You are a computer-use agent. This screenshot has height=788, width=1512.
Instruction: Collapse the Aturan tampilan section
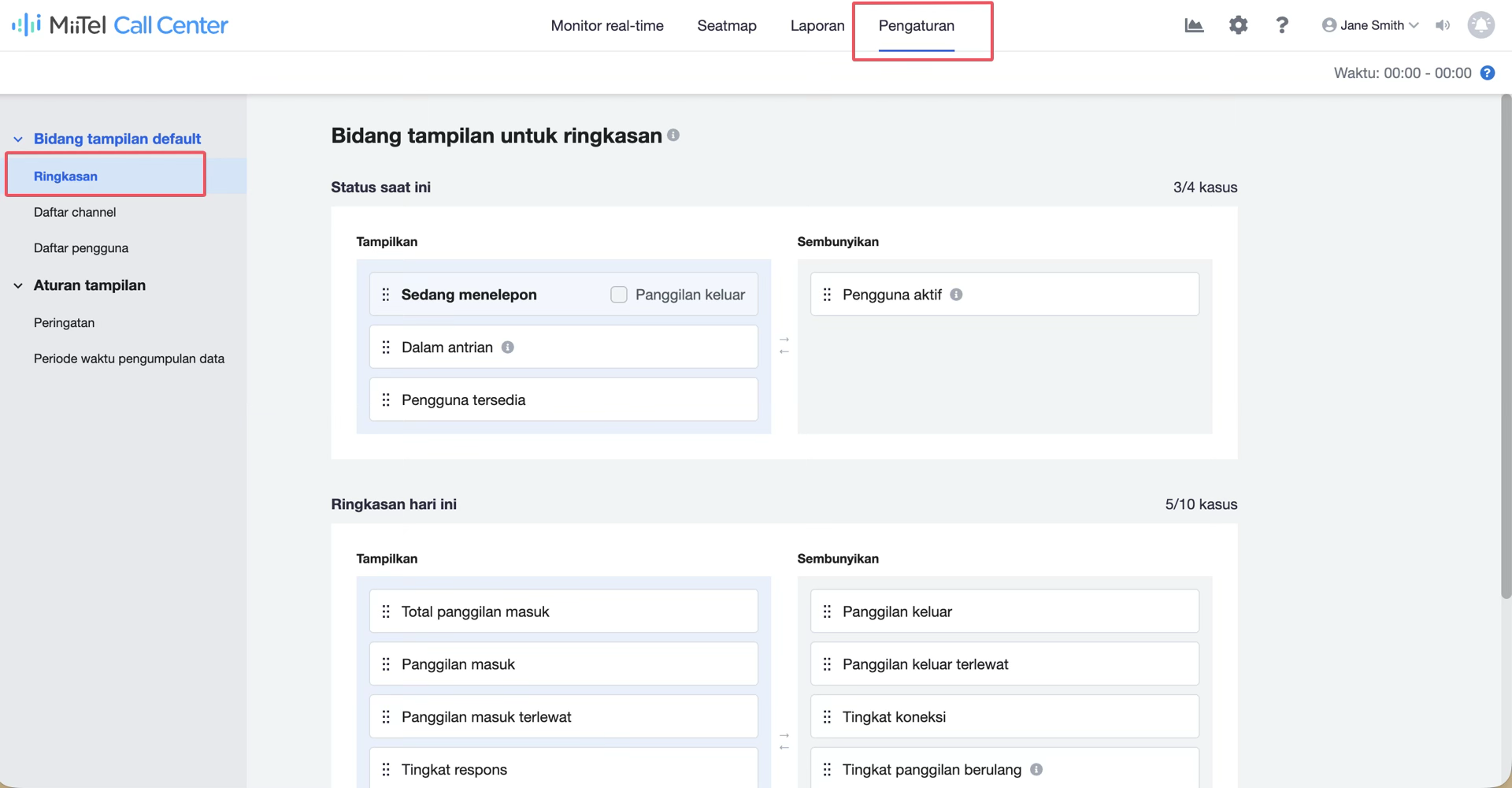pyautogui.click(x=18, y=286)
